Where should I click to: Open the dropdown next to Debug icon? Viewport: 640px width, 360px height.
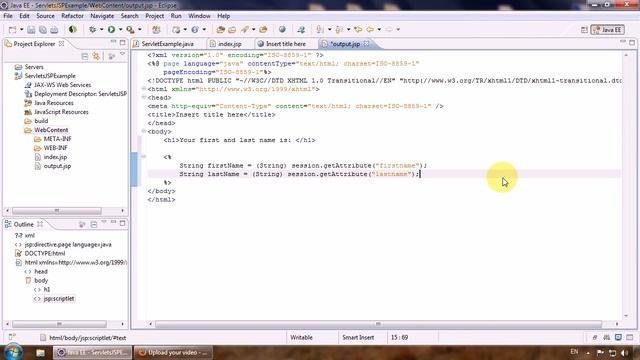click(x=102, y=29)
